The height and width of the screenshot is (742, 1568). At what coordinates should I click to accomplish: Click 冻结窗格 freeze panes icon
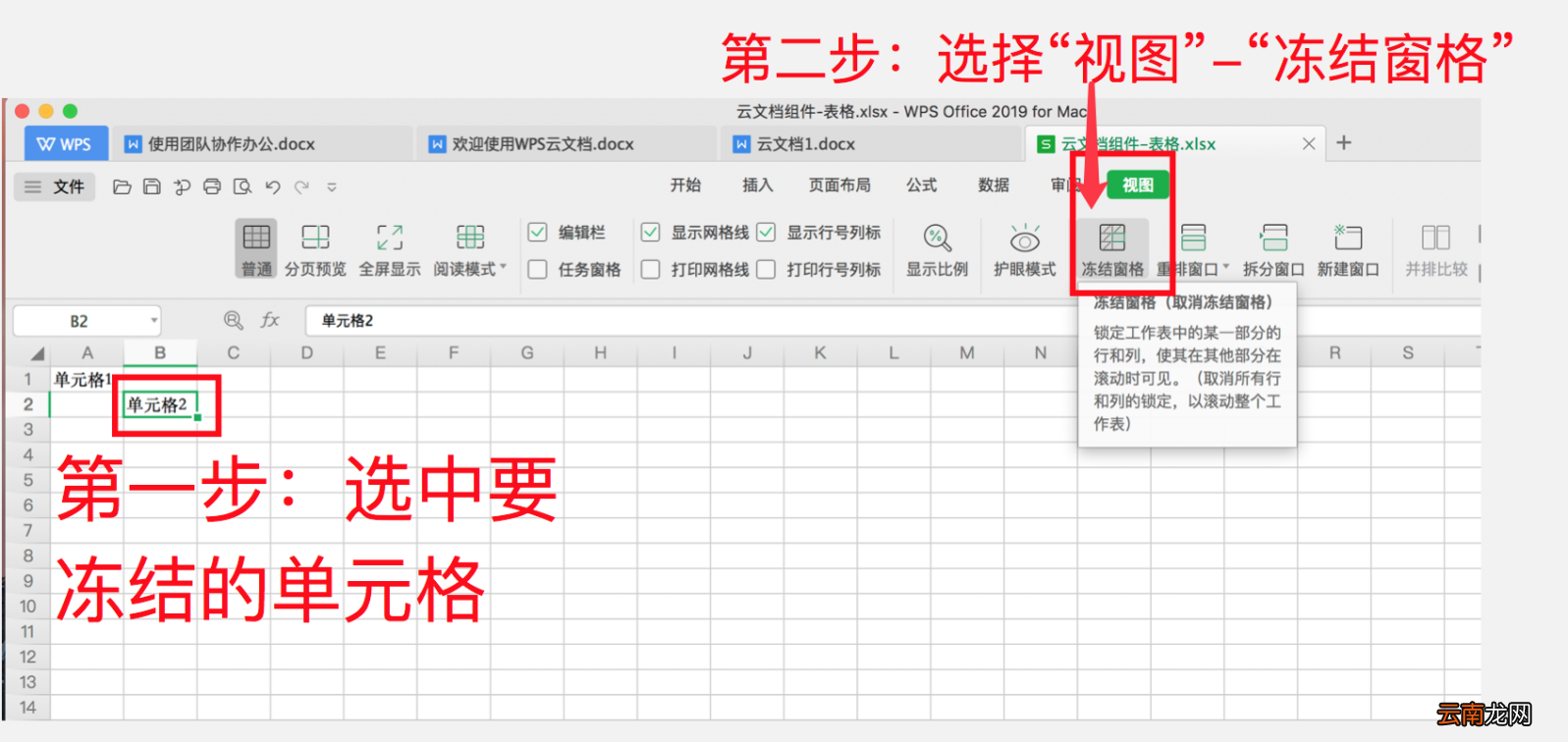tap(1112, 248)
